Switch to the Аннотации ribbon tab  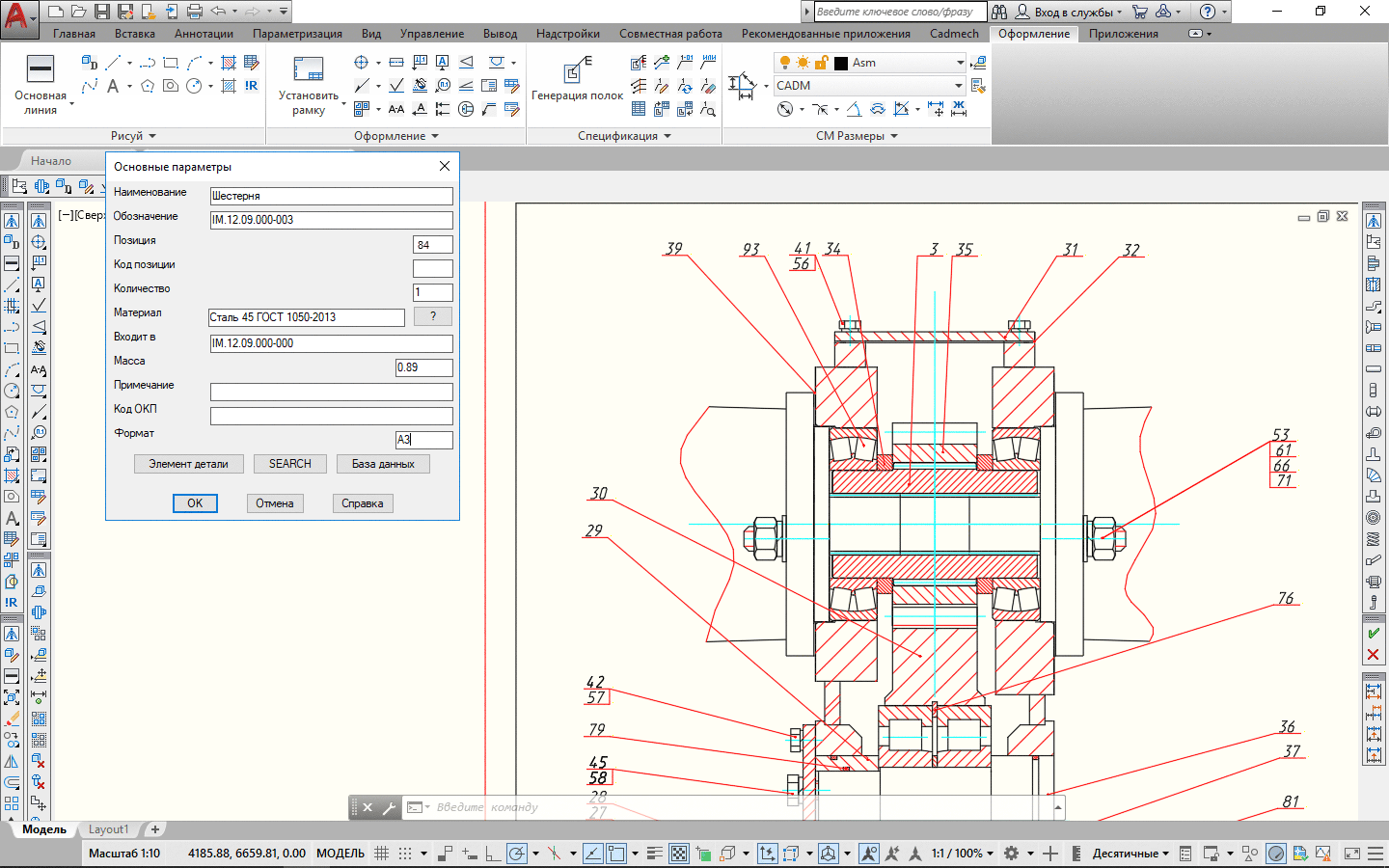tap(204, 34)
